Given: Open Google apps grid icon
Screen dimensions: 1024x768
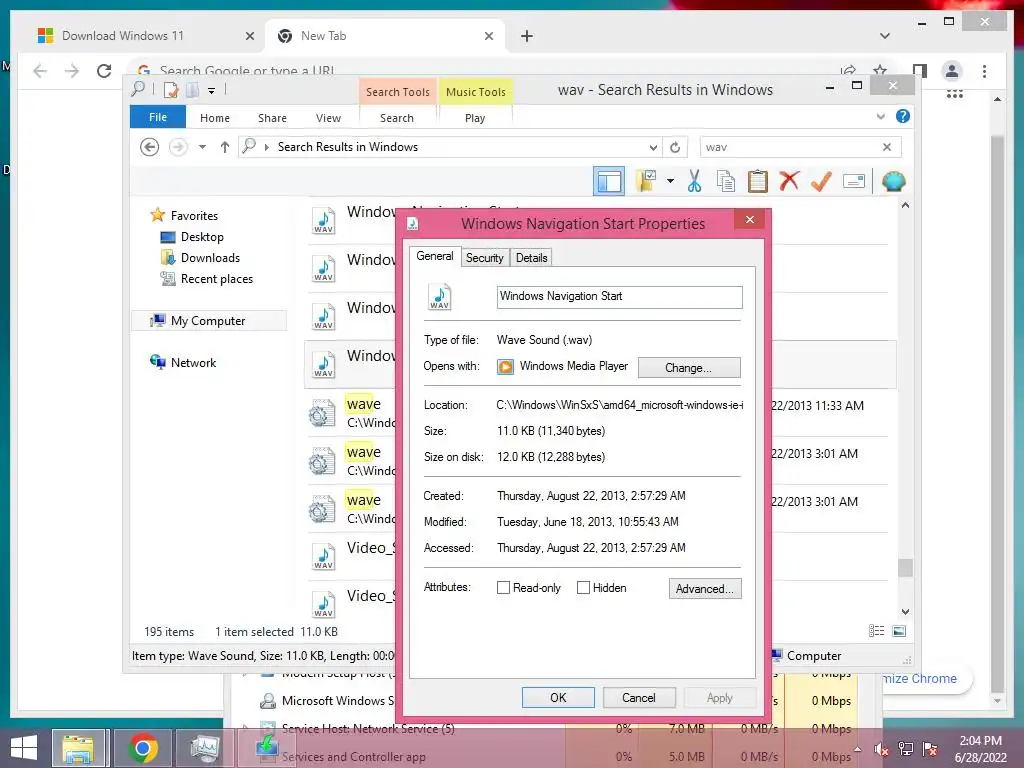Looking at the screenshot, I should click(955, 95).
